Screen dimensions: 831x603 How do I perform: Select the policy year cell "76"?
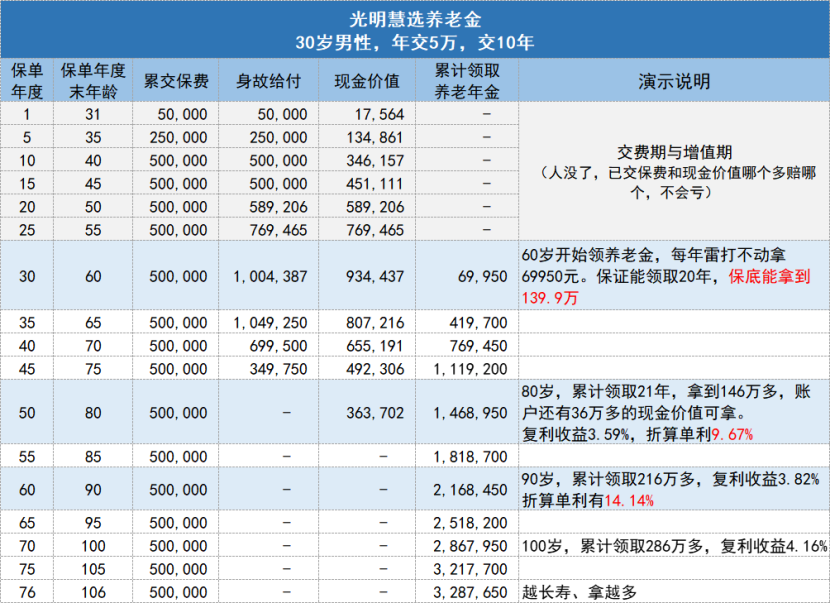[x=27, y=592]
